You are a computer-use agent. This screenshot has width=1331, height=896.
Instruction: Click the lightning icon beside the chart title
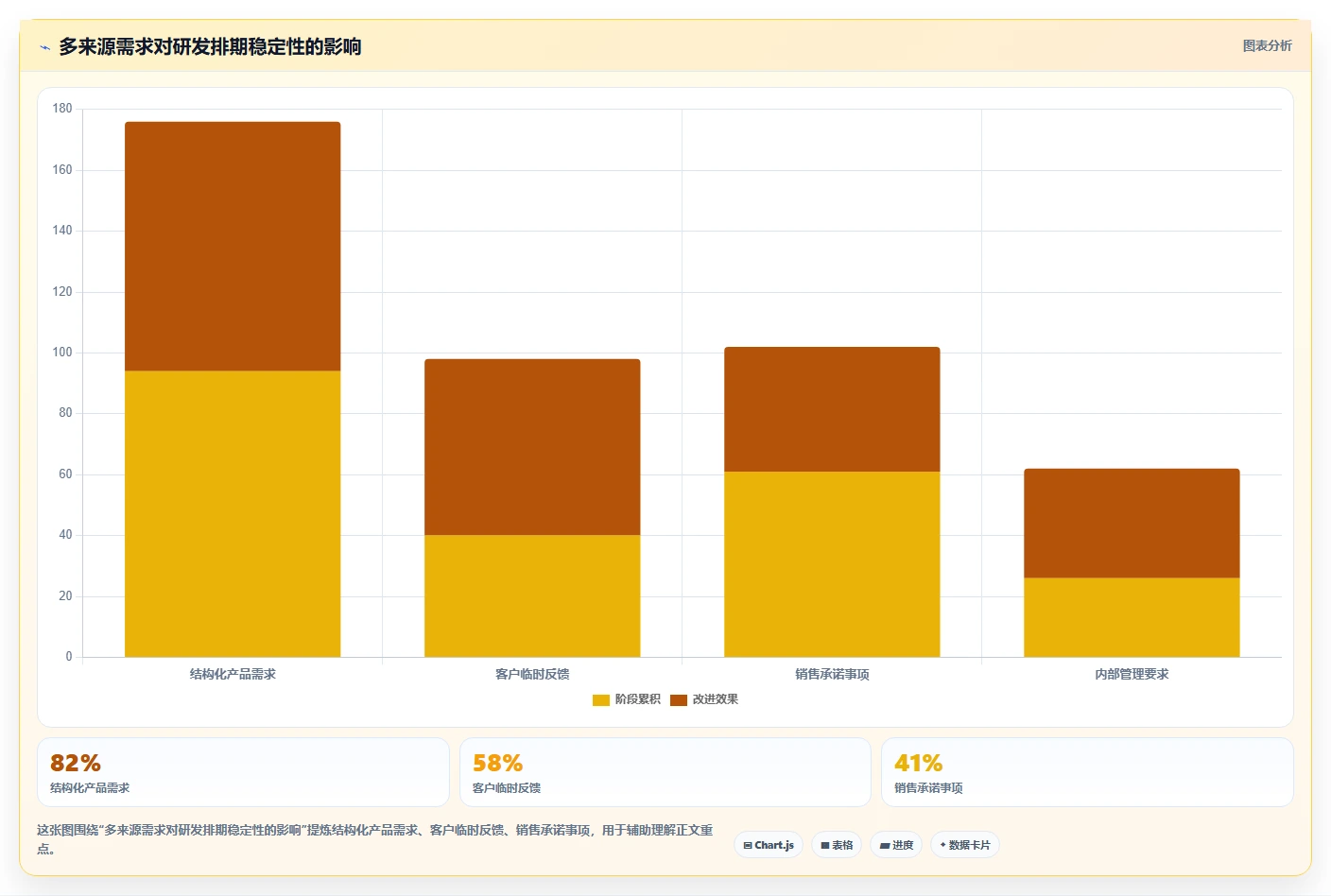point(44,47)
